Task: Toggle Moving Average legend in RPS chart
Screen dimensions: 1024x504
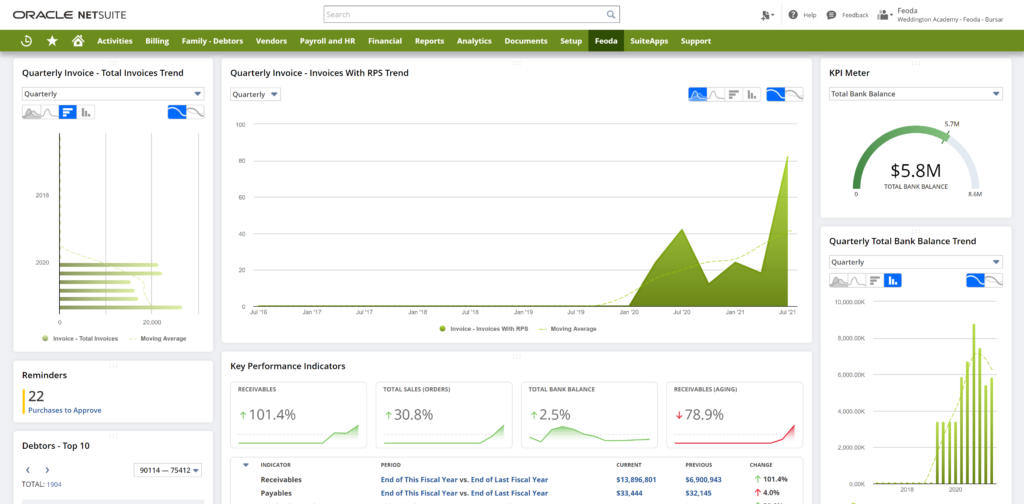Action: [568, 329]
